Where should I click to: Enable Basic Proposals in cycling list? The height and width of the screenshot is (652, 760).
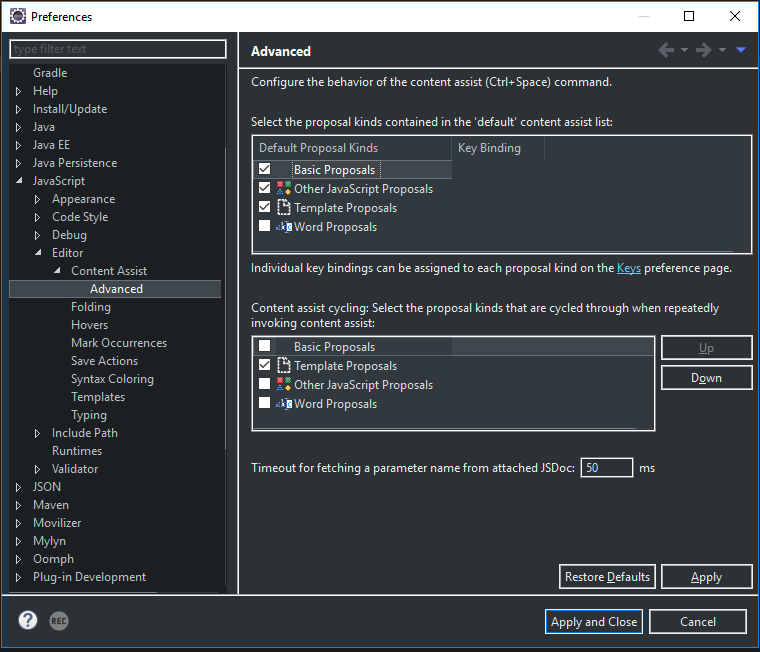click(265, 346)
